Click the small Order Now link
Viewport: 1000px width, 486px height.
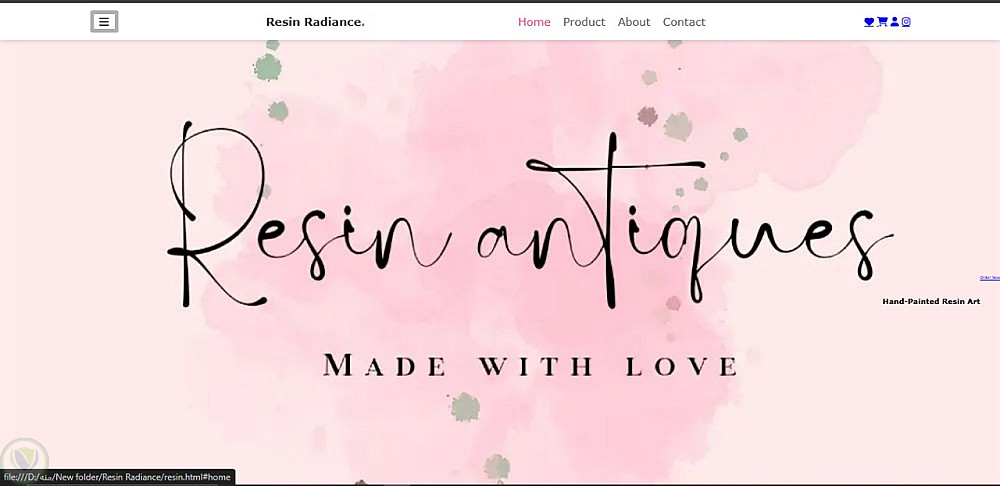(x=990, y=277)
